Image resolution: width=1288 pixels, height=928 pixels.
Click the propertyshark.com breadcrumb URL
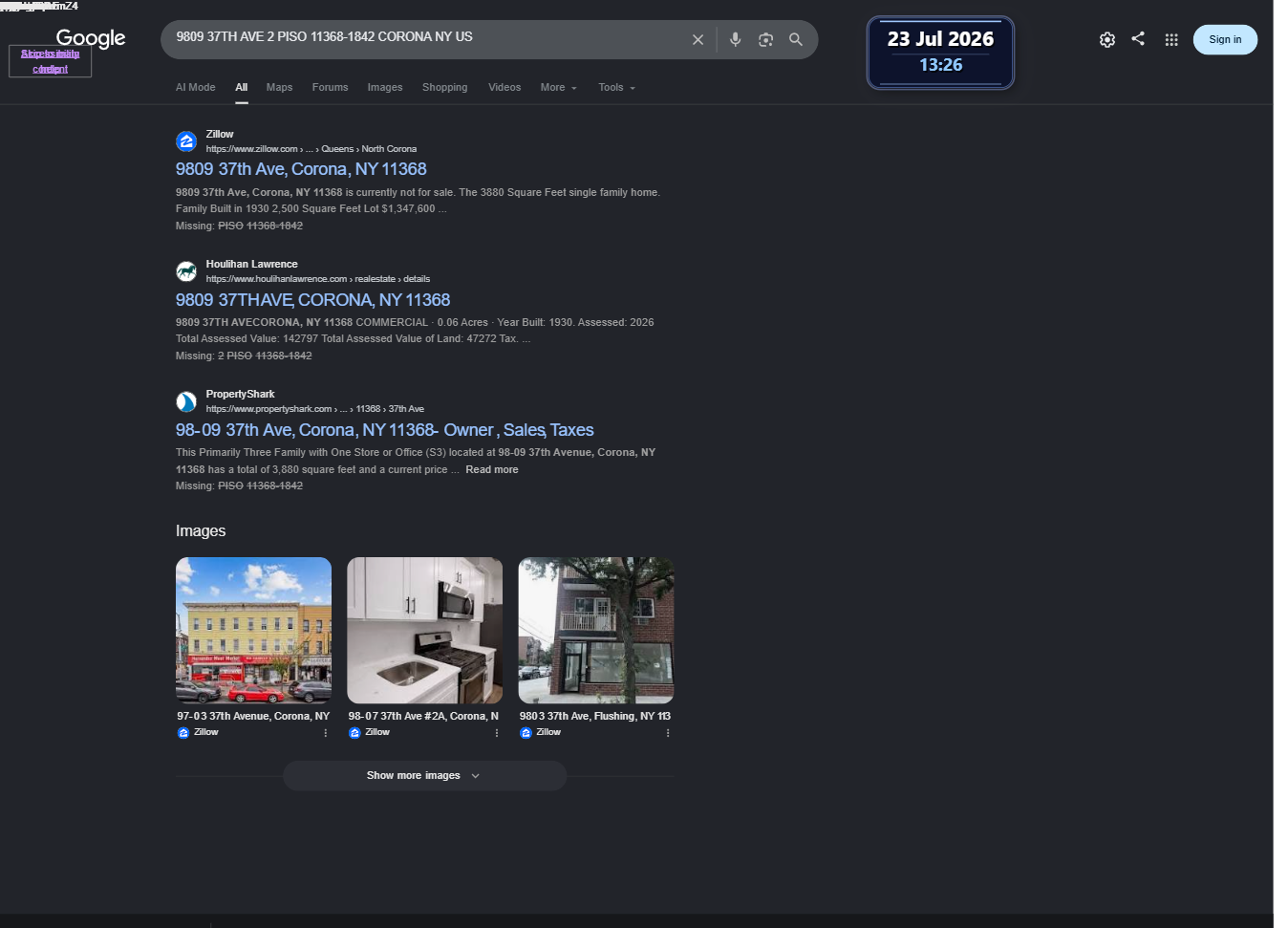click(x=315, y=409)
